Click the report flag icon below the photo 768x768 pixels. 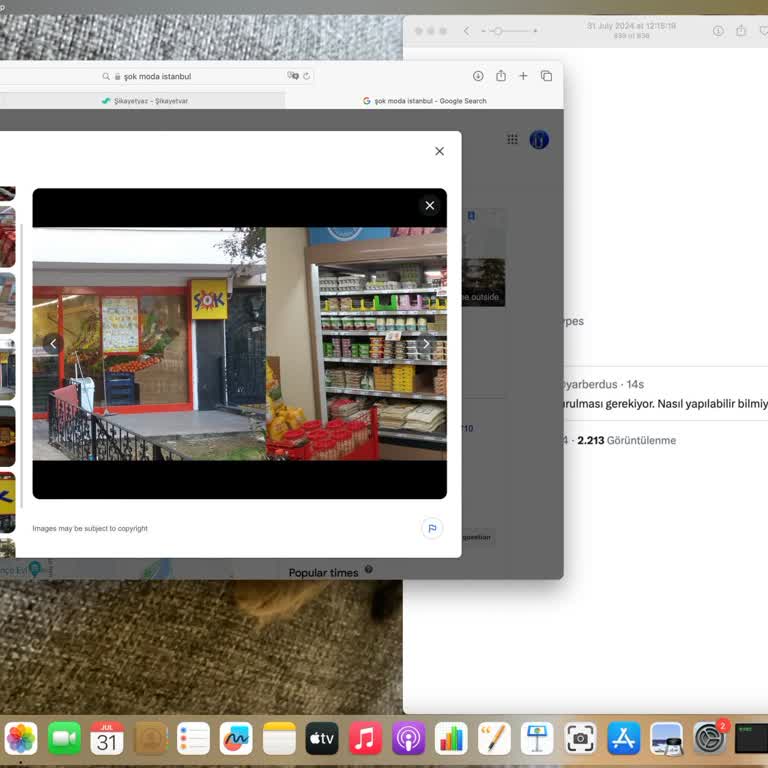432,528
